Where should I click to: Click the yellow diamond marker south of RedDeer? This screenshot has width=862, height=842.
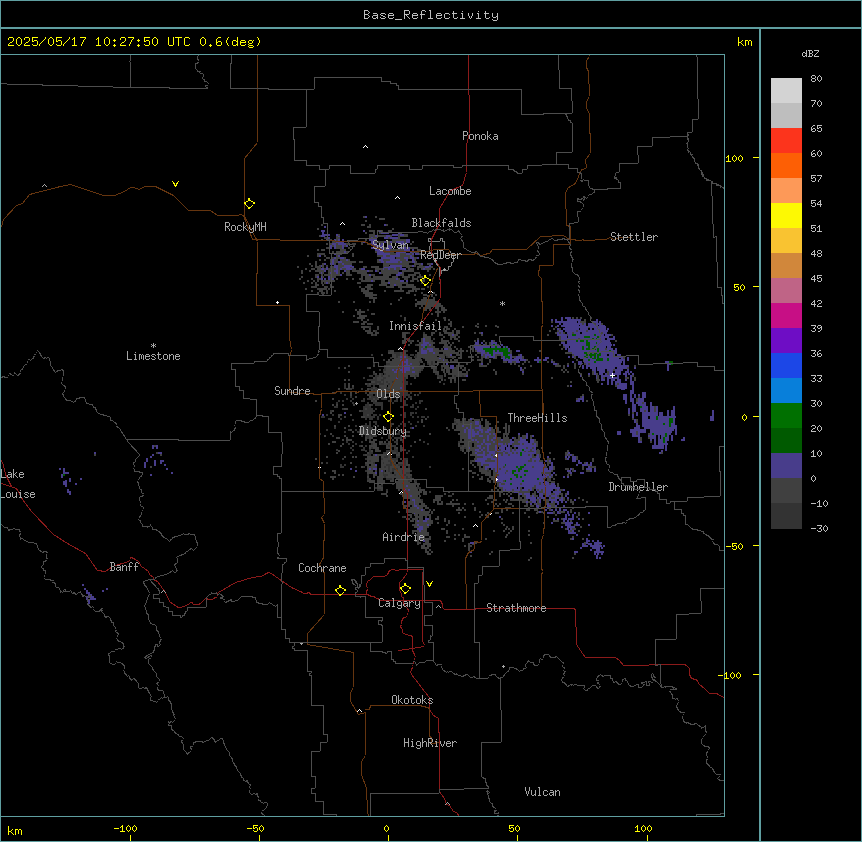click(x=426, y=281)
